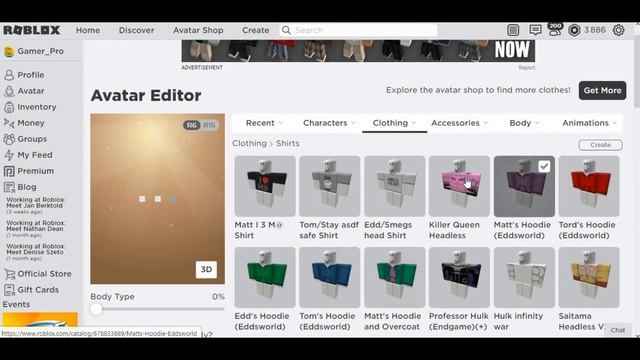640x360 pixels.
Task: Open the Home nav item
Action: (x=88, y=30)
